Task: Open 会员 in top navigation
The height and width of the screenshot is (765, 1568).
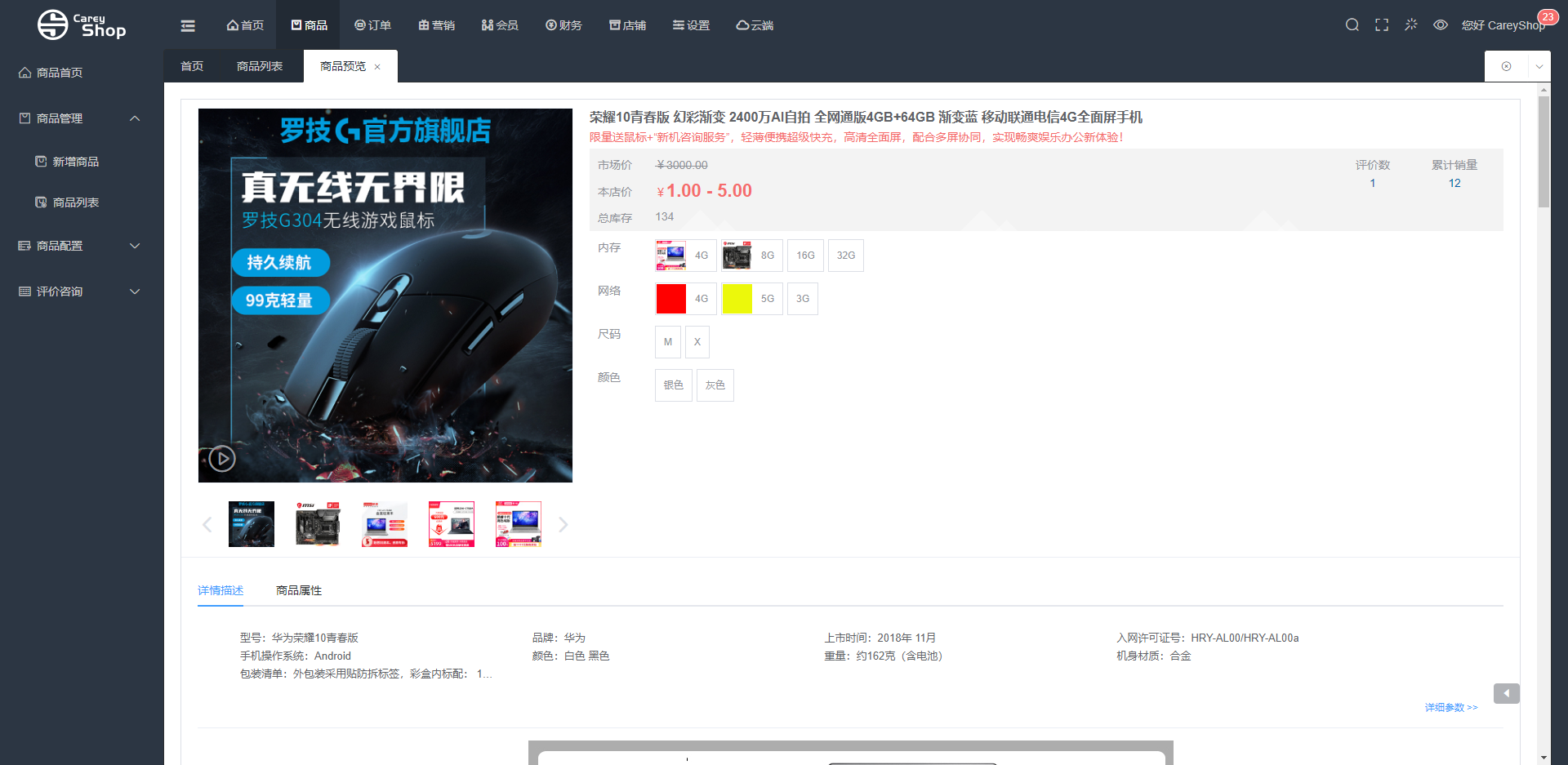Action: (500, 25)
